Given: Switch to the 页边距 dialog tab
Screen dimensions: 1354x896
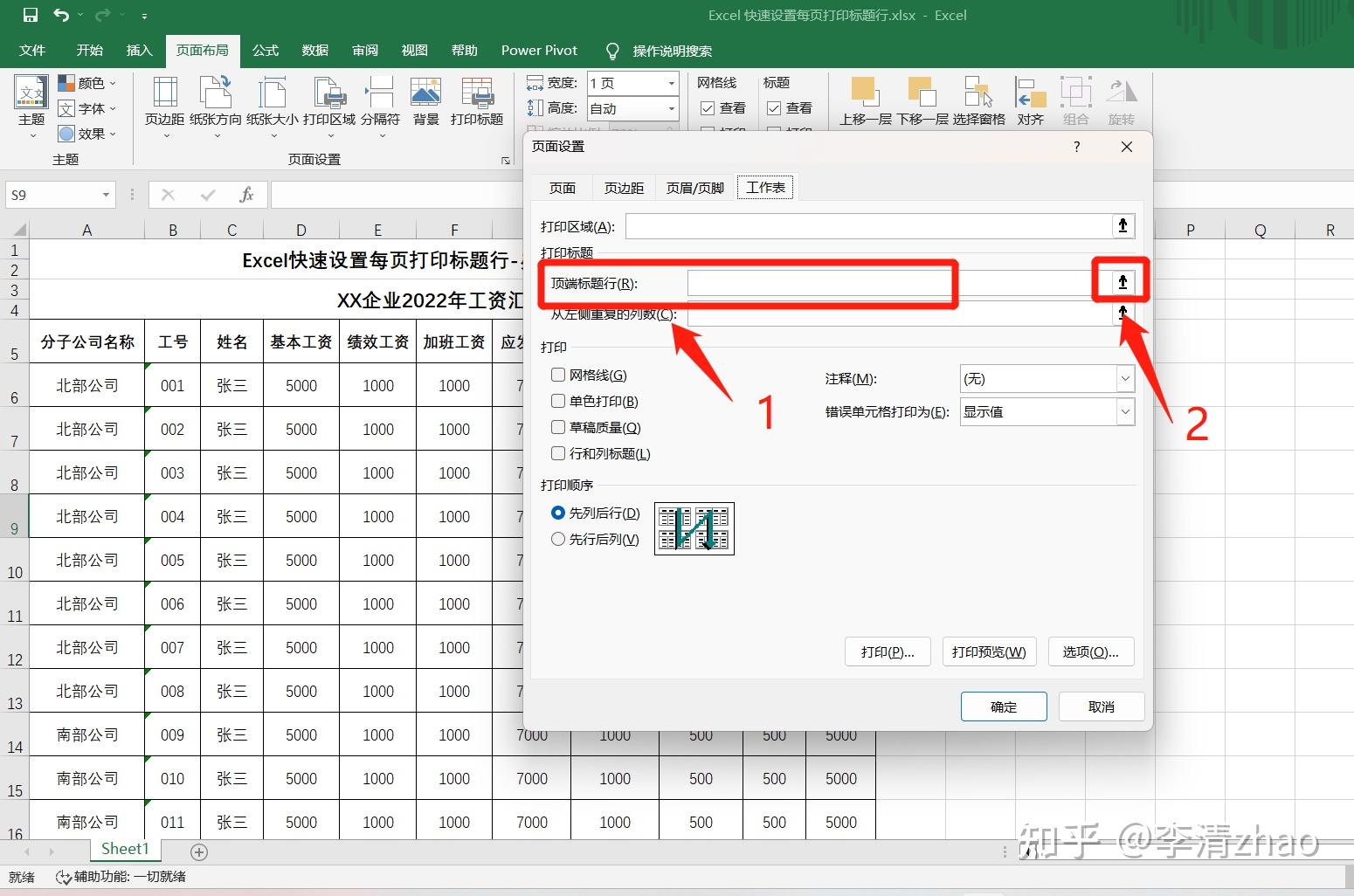Looking at the screenshot, I should (624, 188).
